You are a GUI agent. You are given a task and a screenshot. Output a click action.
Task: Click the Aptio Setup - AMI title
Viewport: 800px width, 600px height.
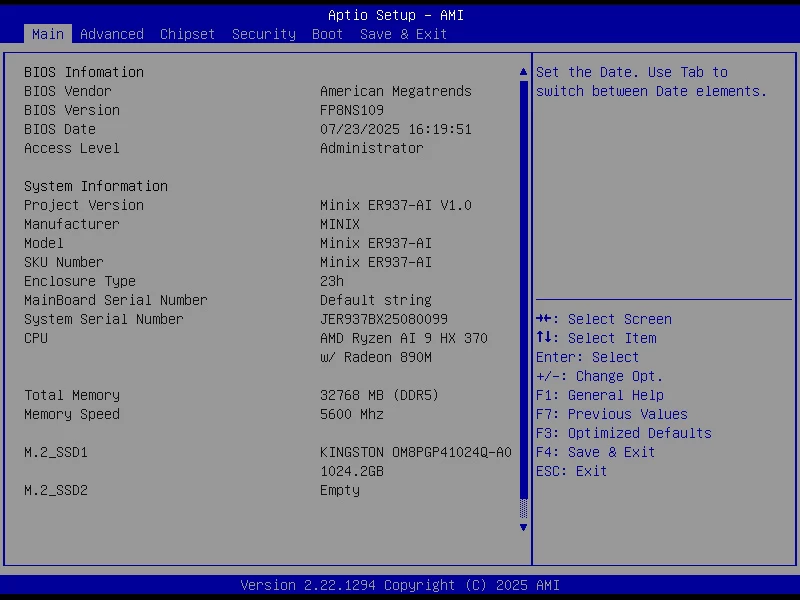click(396, 15)
